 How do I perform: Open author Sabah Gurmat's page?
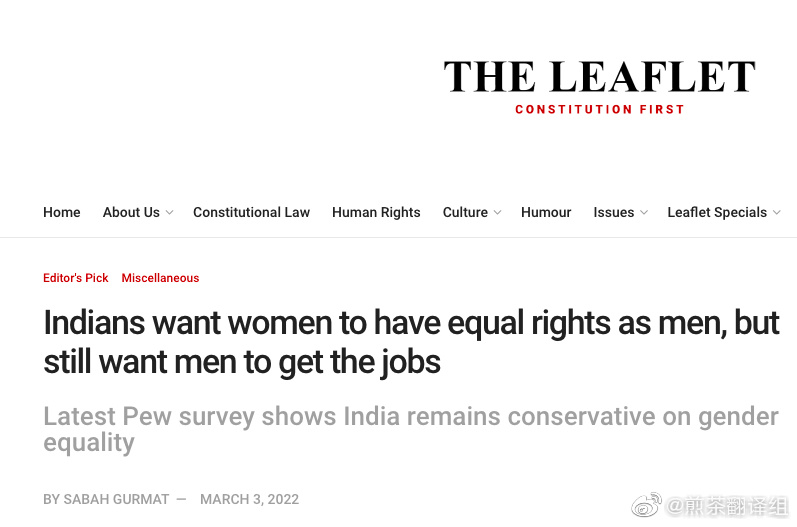point(116,500)
